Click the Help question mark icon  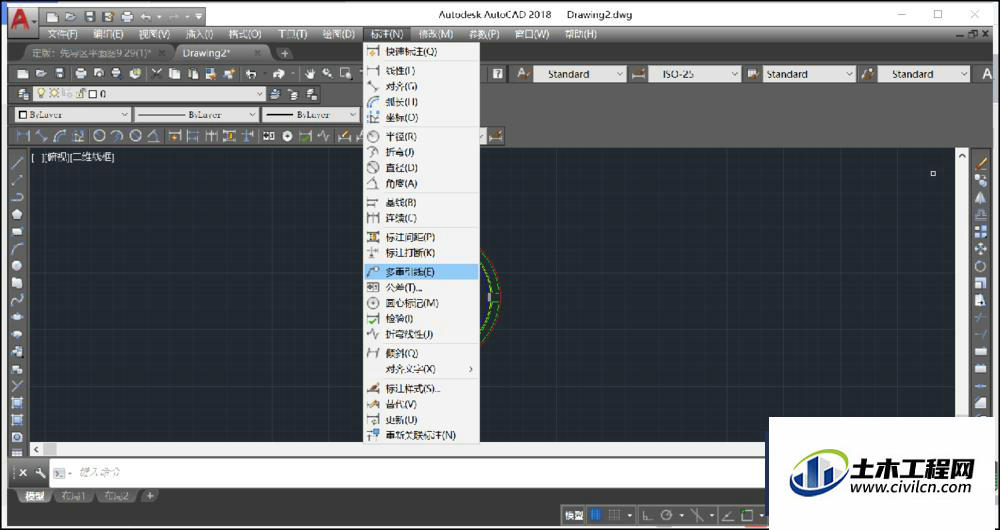497,74
